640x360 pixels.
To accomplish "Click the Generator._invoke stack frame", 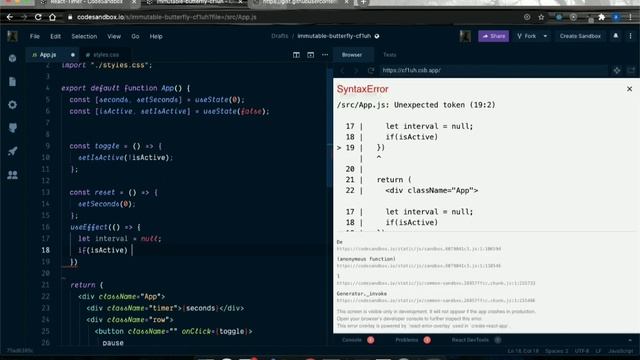I will (362, 293).
